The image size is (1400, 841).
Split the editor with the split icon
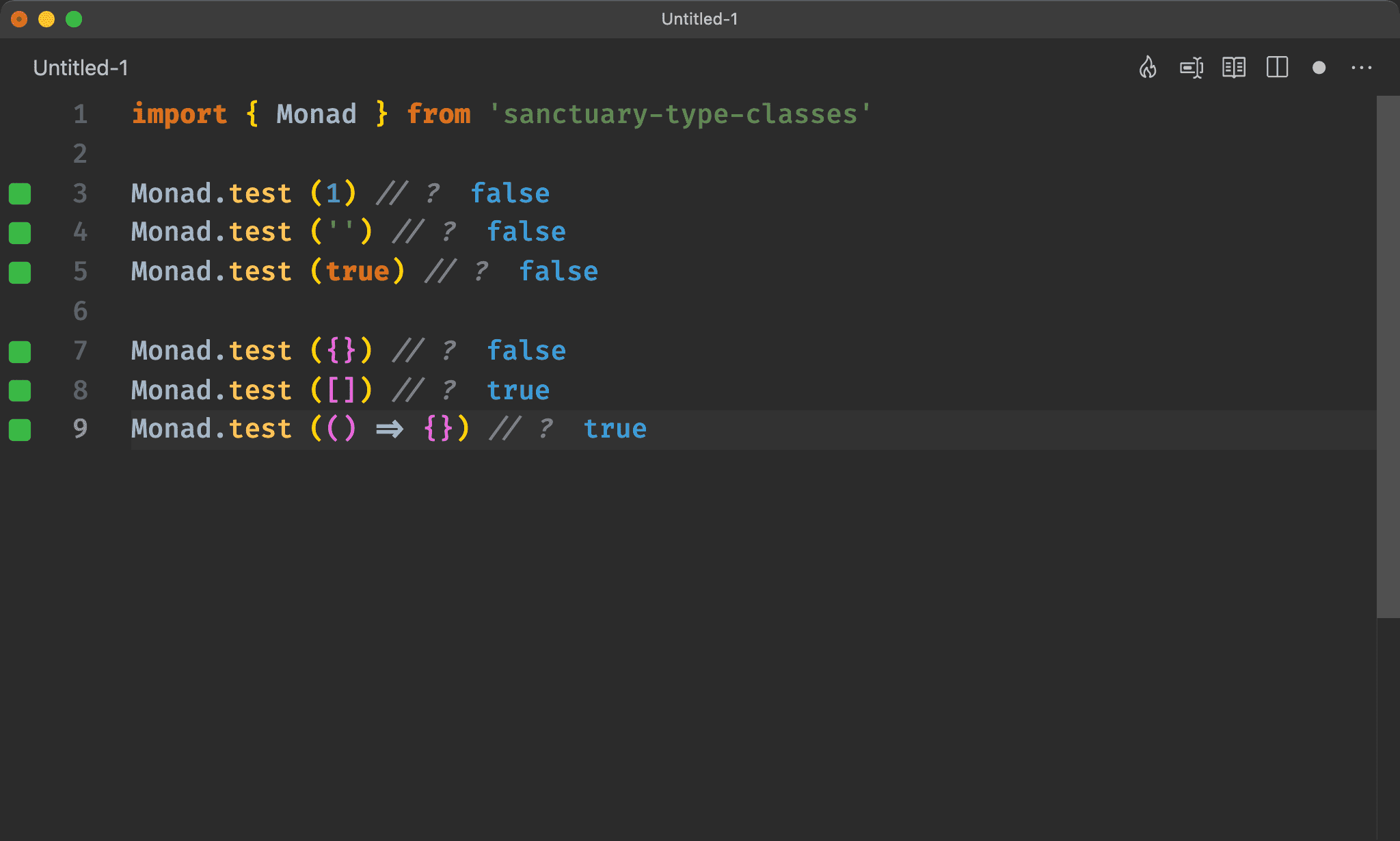point(1277,68)
